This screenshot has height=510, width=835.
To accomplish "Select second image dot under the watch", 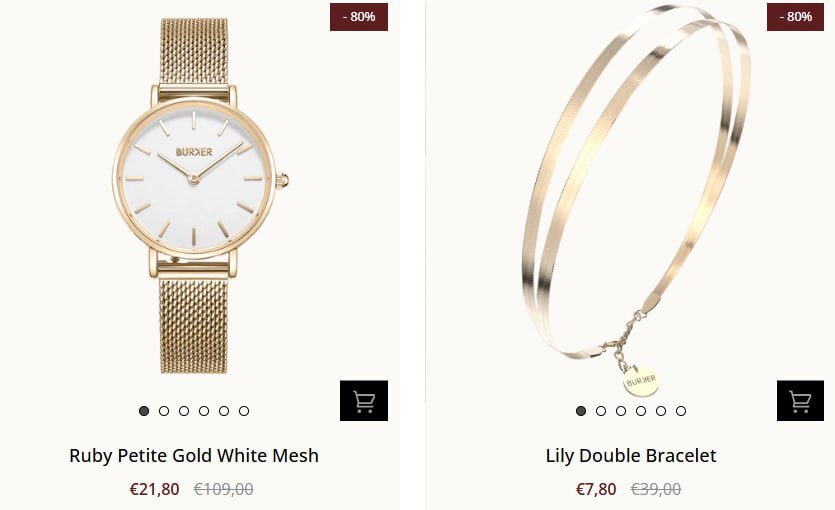I will [164, 411].
